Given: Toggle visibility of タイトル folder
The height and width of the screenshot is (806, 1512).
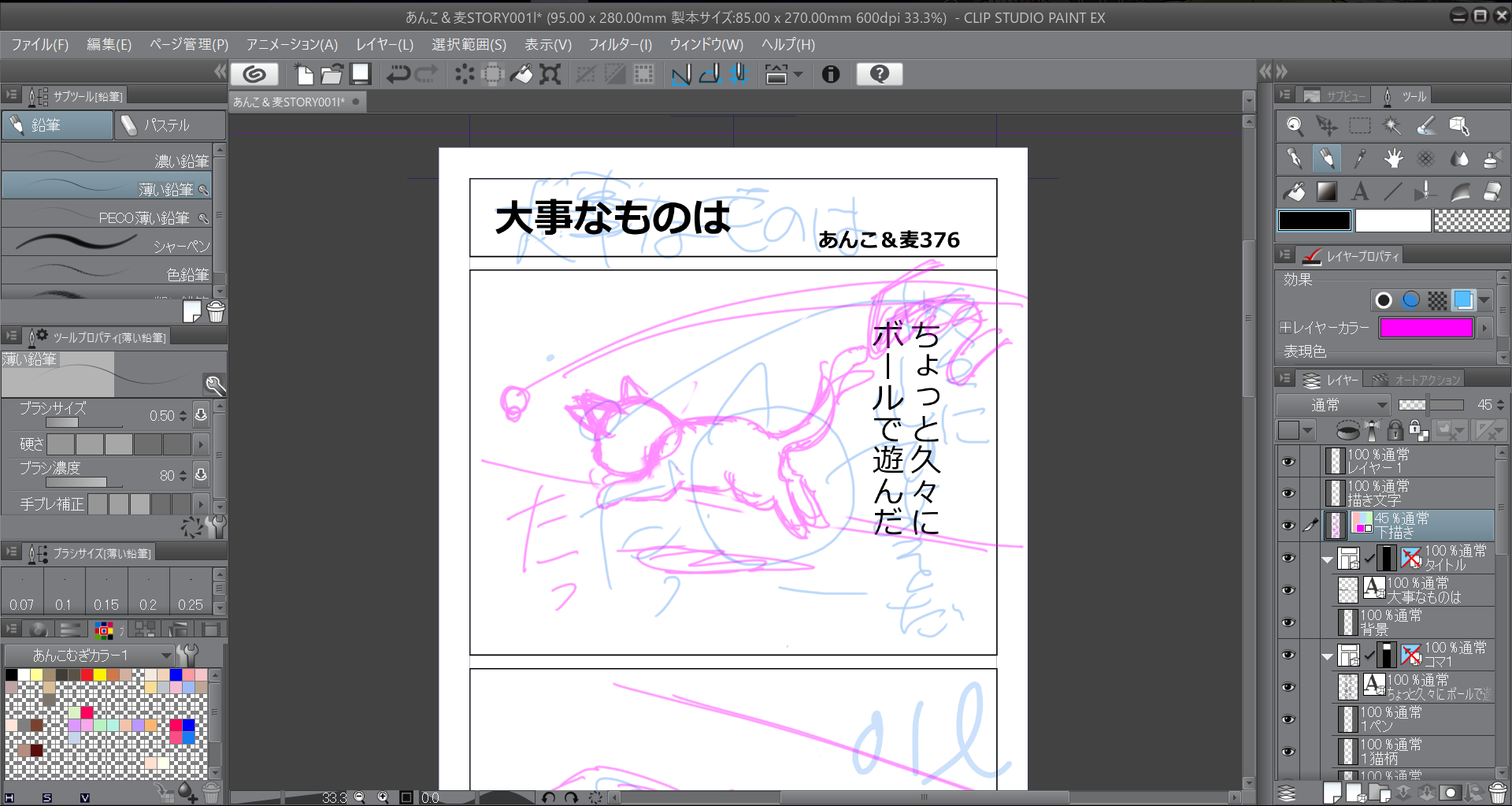Looking at the screenshot, I should (x=1288, y=558).
